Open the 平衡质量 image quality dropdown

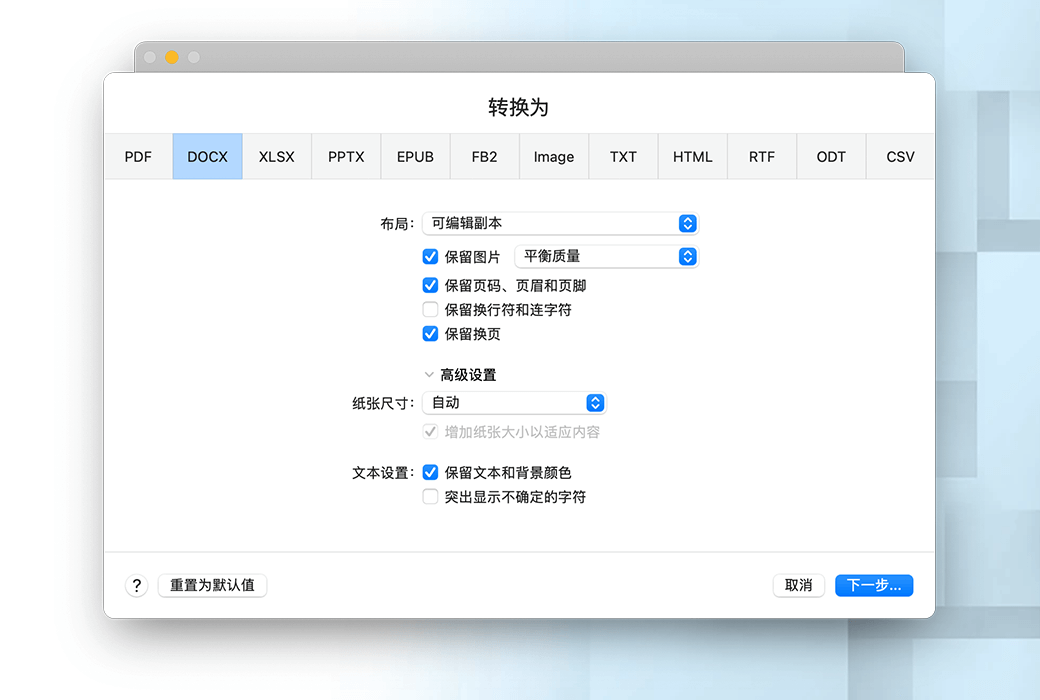tap(605, 257)
